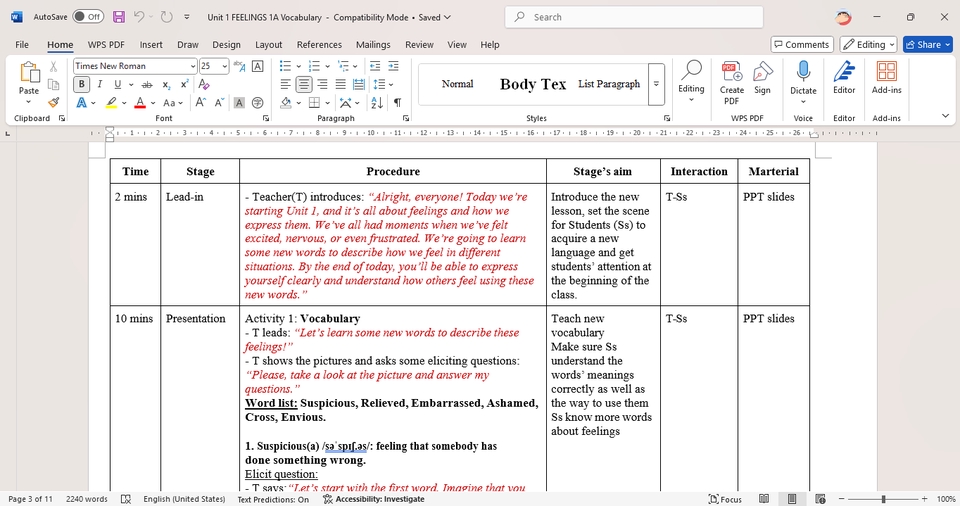Apply the List Paragraph style

609,84
